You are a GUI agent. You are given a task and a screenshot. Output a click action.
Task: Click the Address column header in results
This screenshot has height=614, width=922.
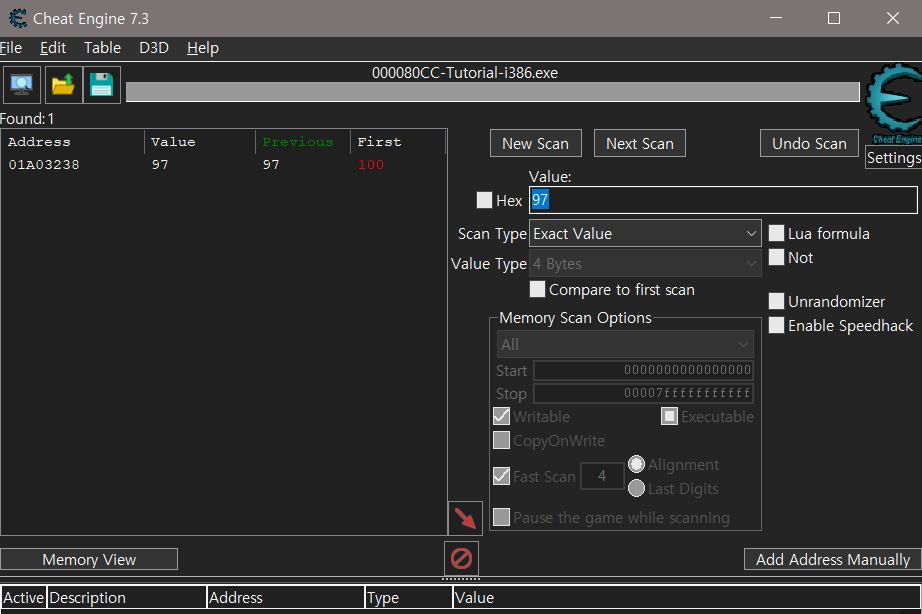point(73,142)
